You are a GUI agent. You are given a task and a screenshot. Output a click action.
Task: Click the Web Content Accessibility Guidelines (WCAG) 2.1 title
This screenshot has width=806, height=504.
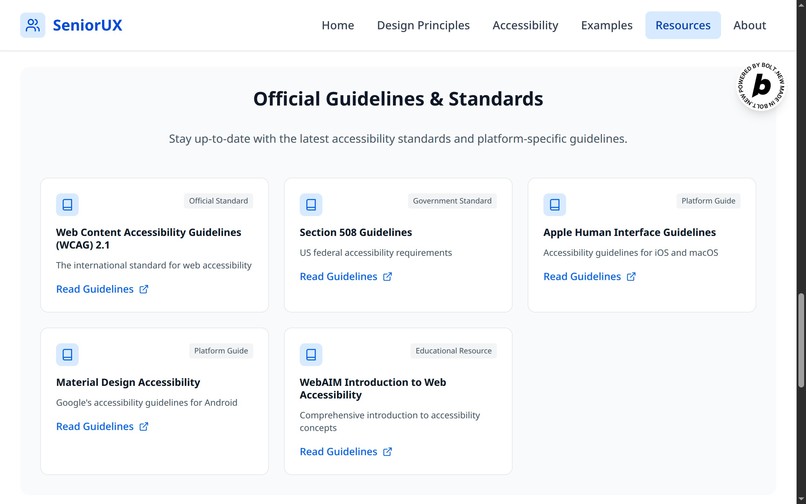[x=149, y=239]
